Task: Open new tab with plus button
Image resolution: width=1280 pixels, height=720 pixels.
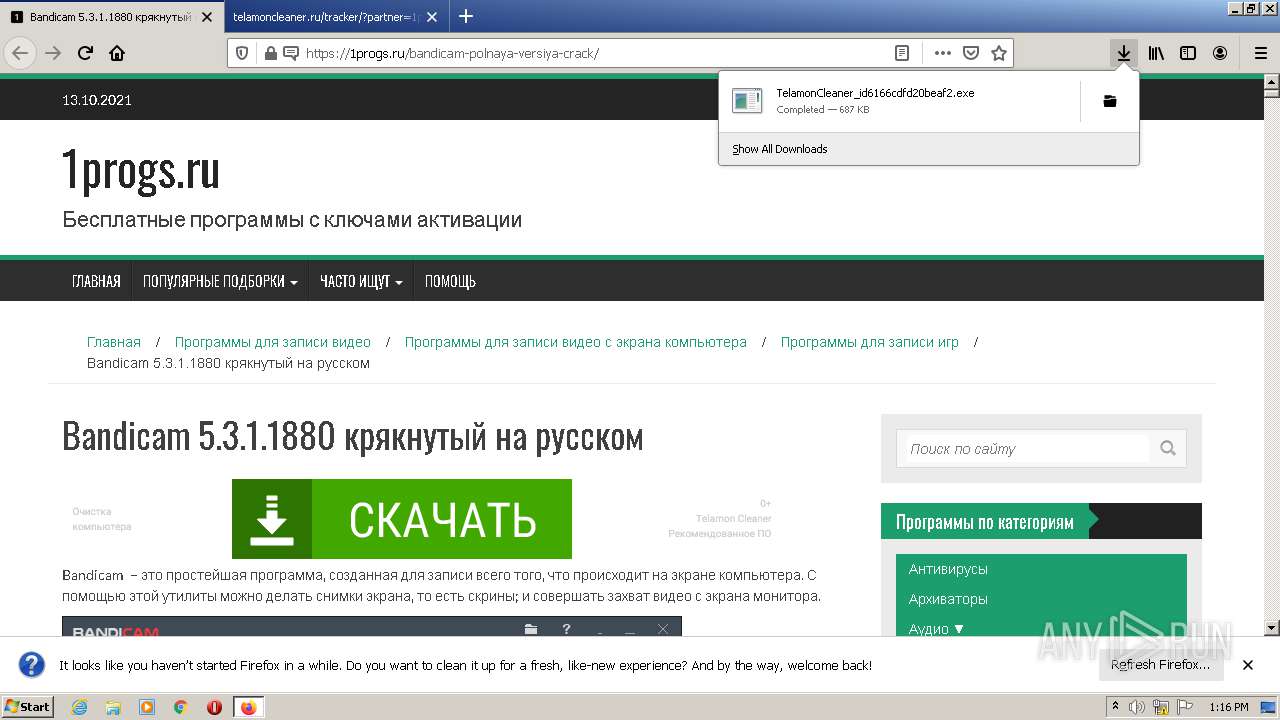Action: coord(466,16)
